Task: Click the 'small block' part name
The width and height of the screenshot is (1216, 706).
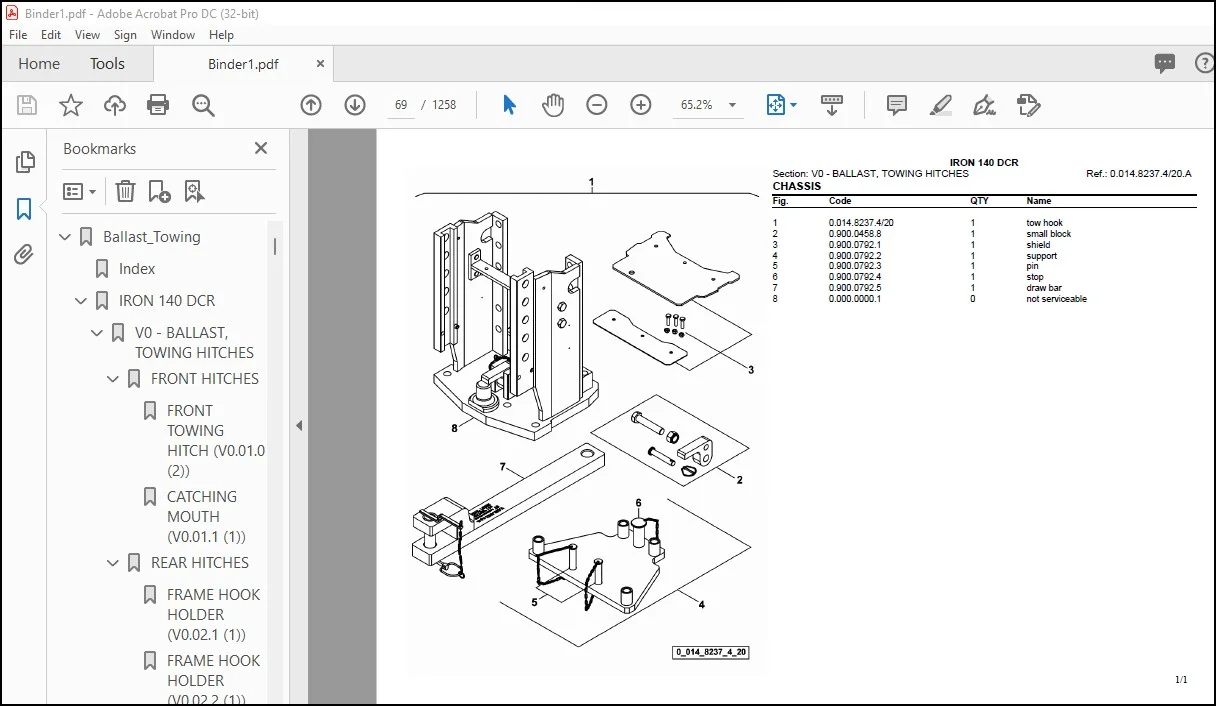Action: click(1049, 234)
